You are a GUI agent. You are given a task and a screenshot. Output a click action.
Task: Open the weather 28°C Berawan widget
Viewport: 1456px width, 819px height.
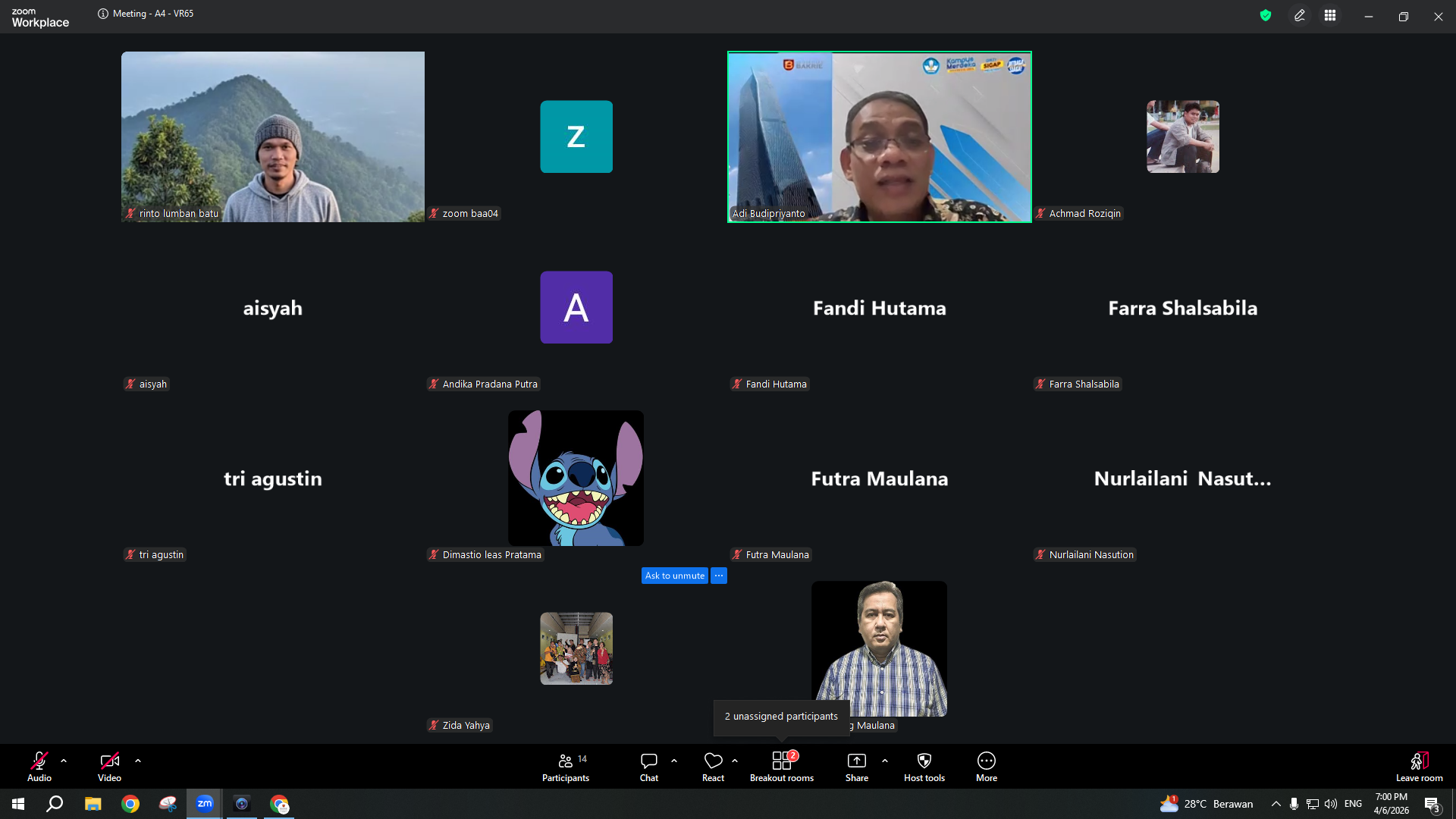click(1207, 804)
